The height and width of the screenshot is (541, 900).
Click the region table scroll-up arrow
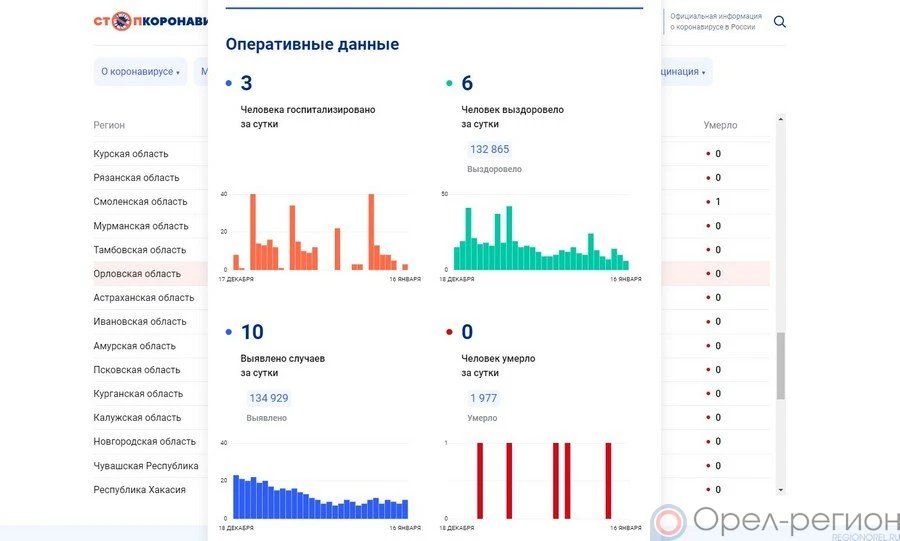pyautogui.click(x=781, y=120)
